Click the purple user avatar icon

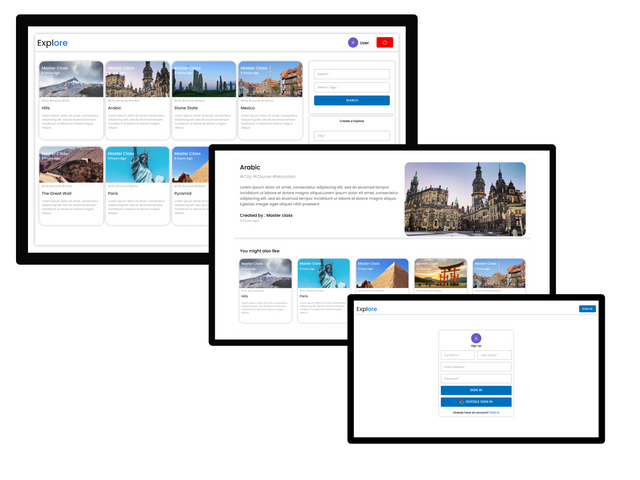[x=352, y=43]
